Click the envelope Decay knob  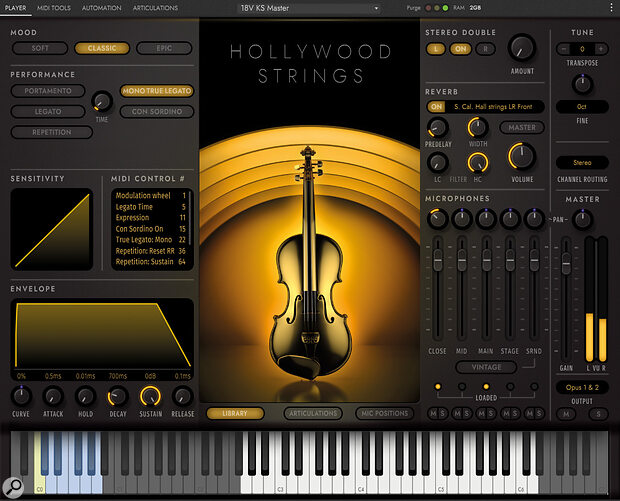coord(117,397)
